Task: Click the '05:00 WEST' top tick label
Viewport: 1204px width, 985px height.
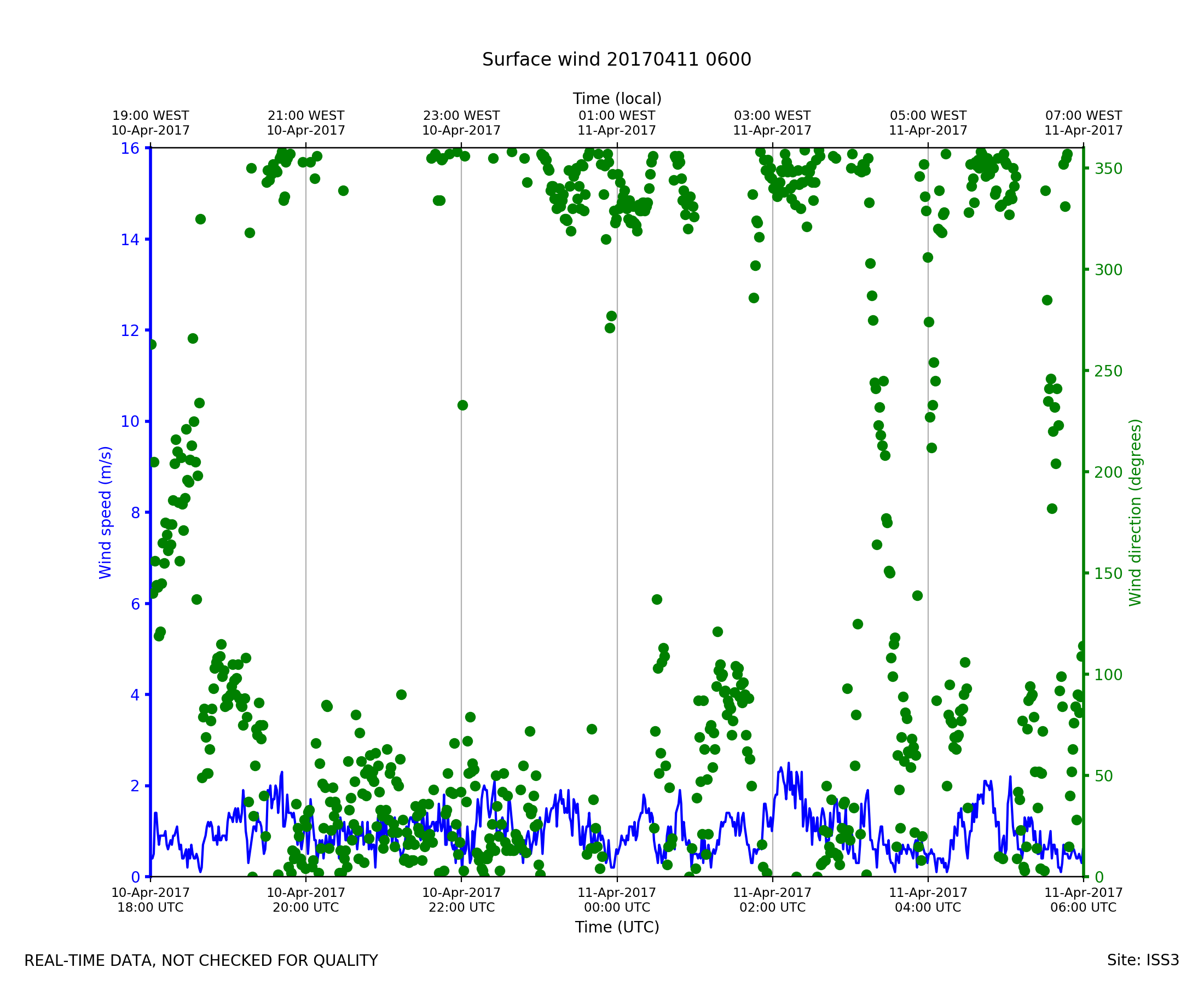Action: tap(928, 116)
